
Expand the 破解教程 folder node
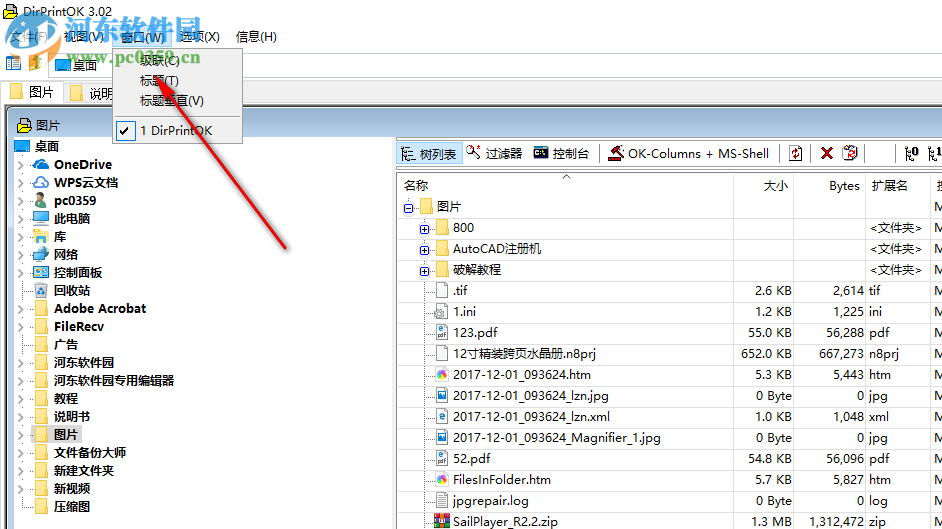coord(424,271)
